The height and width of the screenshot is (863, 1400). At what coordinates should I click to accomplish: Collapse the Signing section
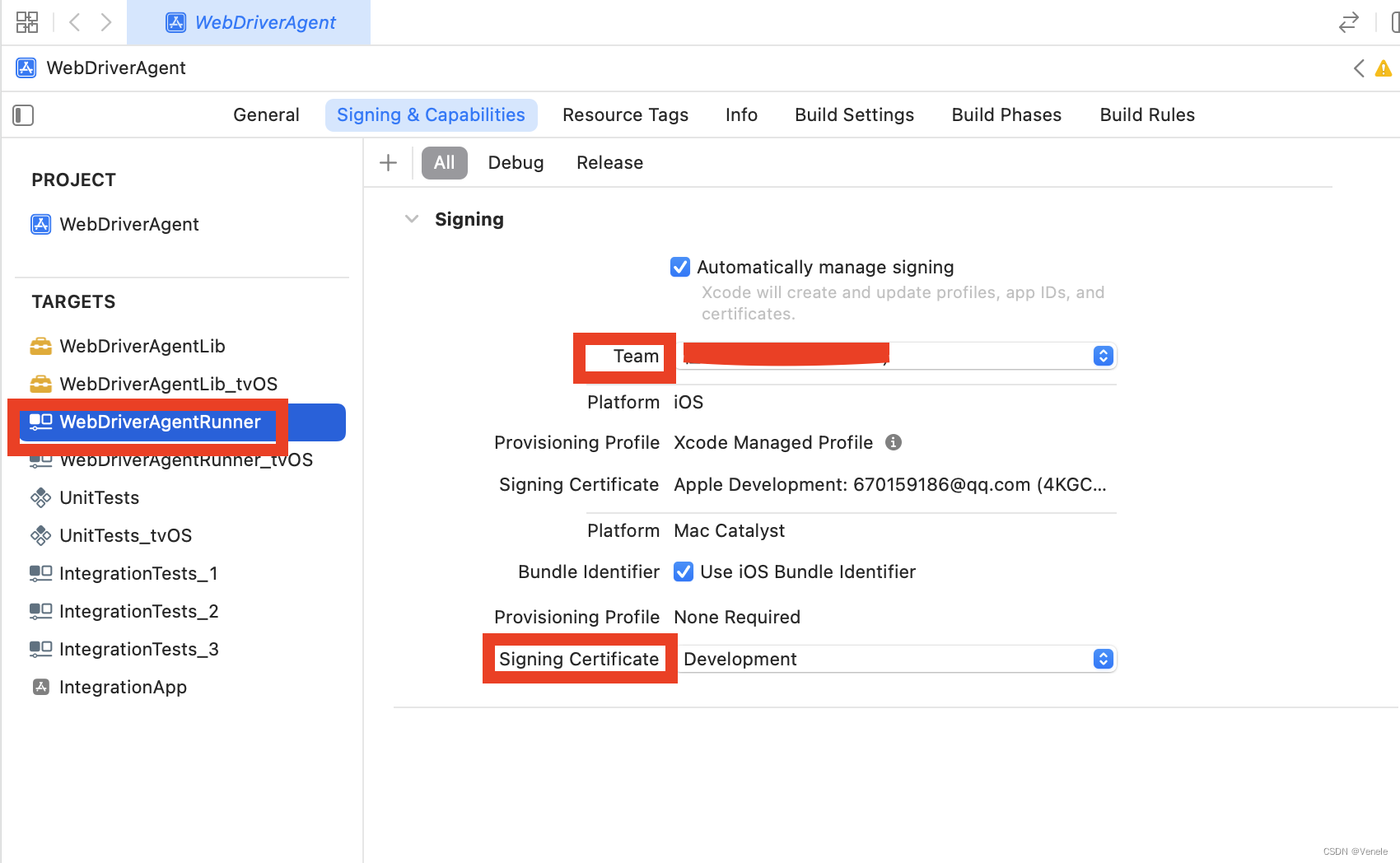pos(412,219)
